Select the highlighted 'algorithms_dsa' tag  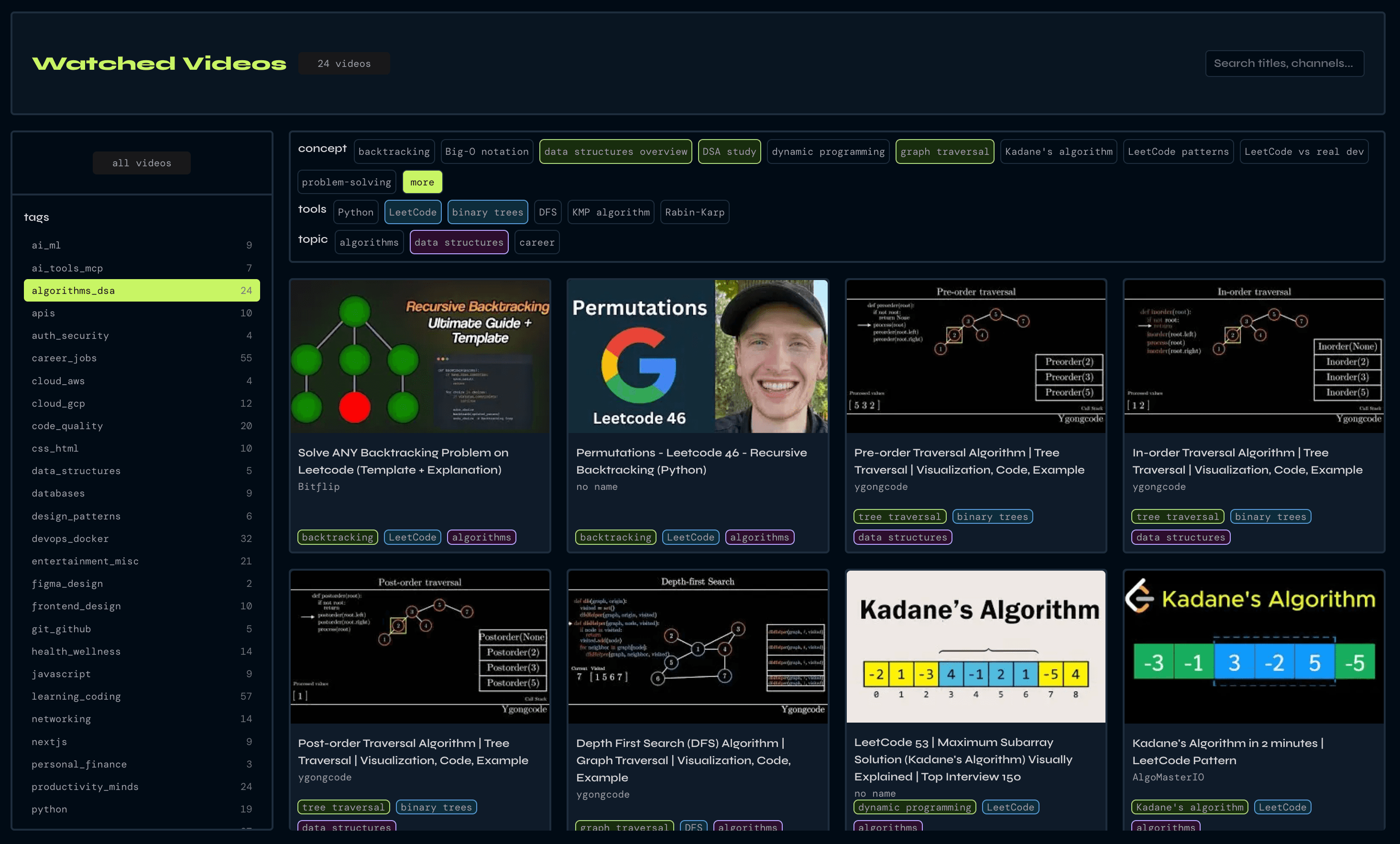tap(142, 290)
